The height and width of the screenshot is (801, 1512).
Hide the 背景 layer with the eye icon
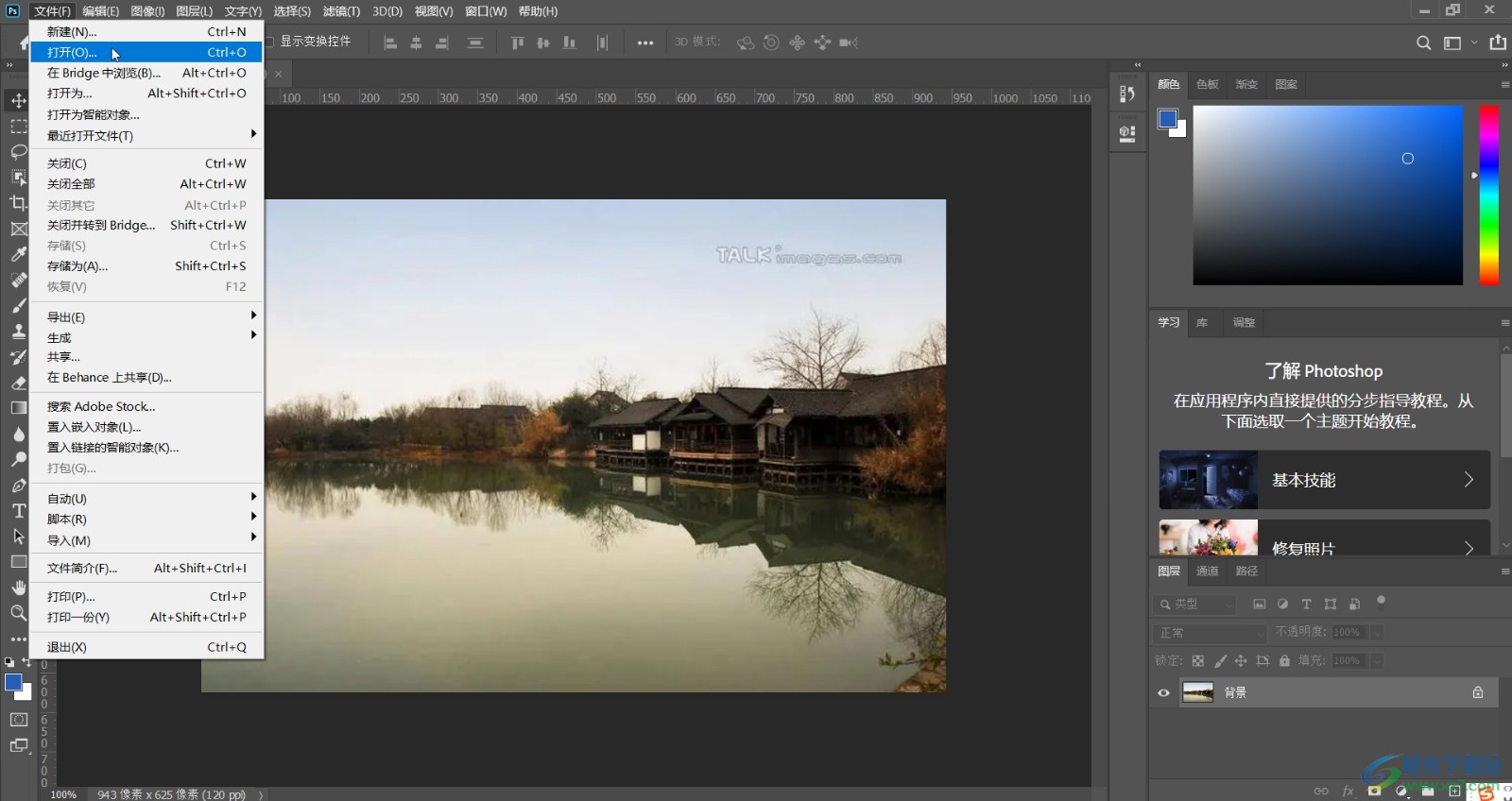1164,692
